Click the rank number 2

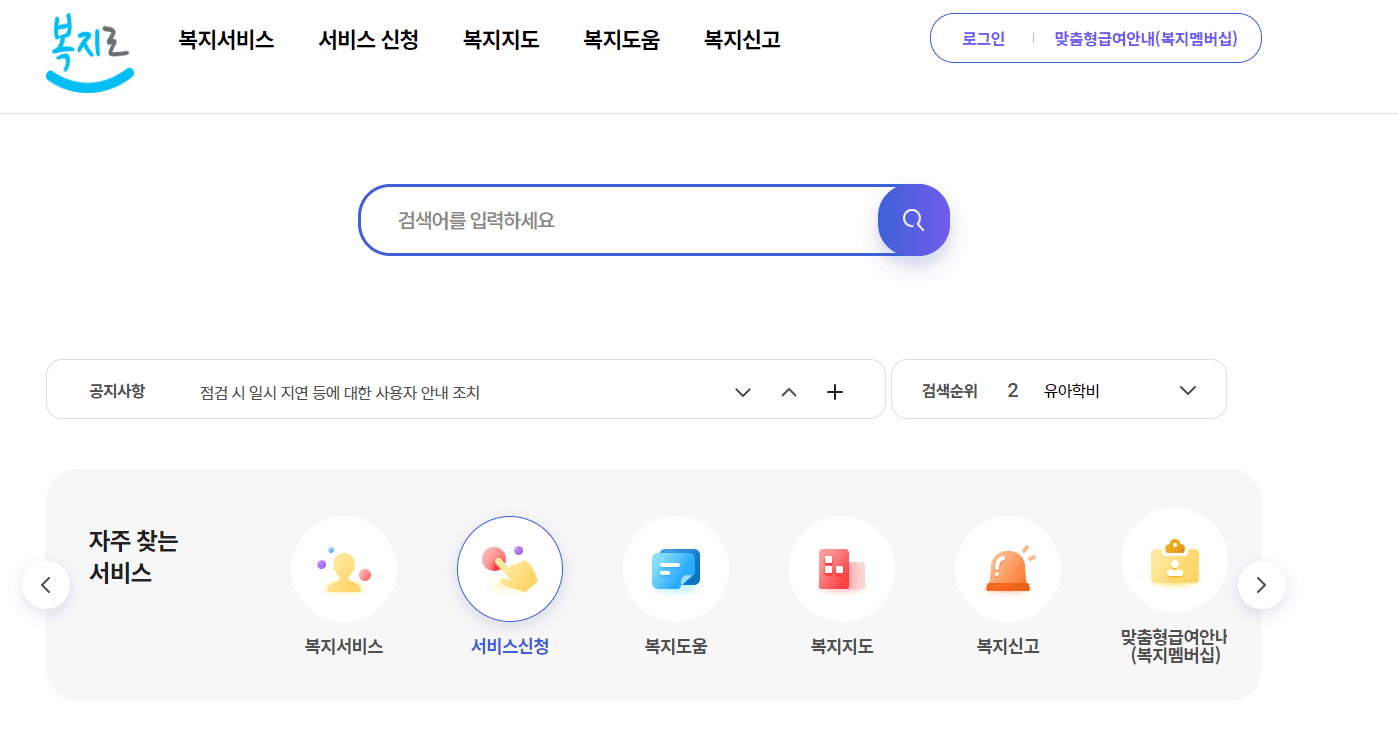click(1013, 391)
